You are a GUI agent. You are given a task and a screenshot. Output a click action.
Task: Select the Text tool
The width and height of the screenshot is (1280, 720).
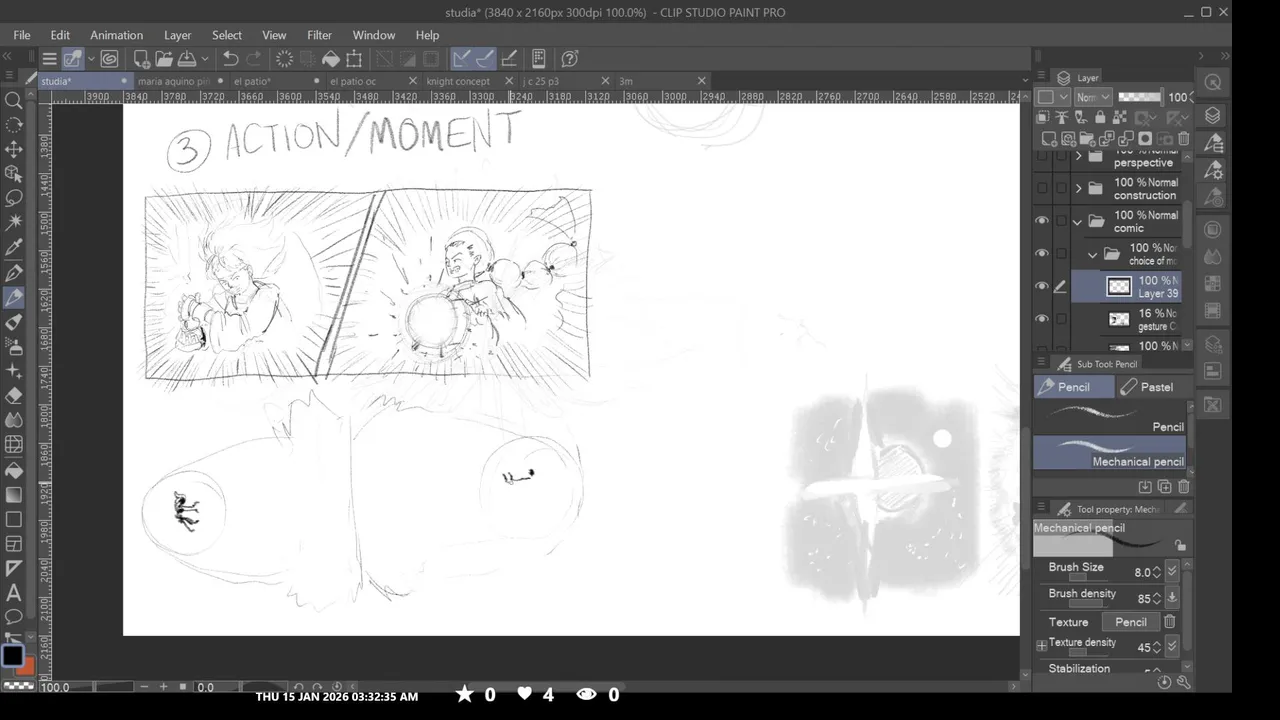coord(14,593)
